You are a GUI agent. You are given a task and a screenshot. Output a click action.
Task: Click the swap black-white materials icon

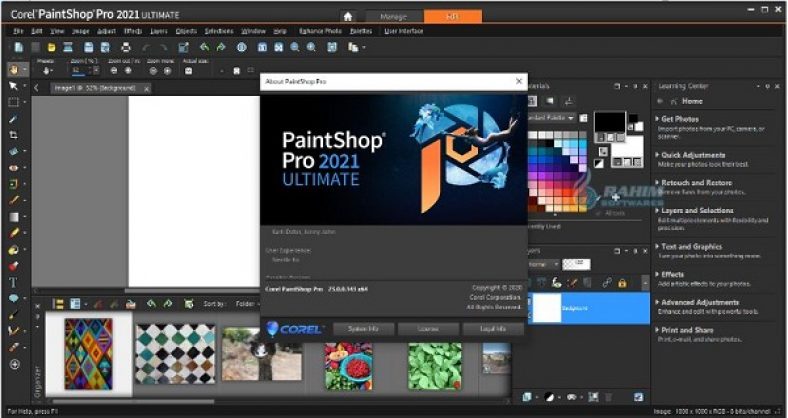click(599, 163)
